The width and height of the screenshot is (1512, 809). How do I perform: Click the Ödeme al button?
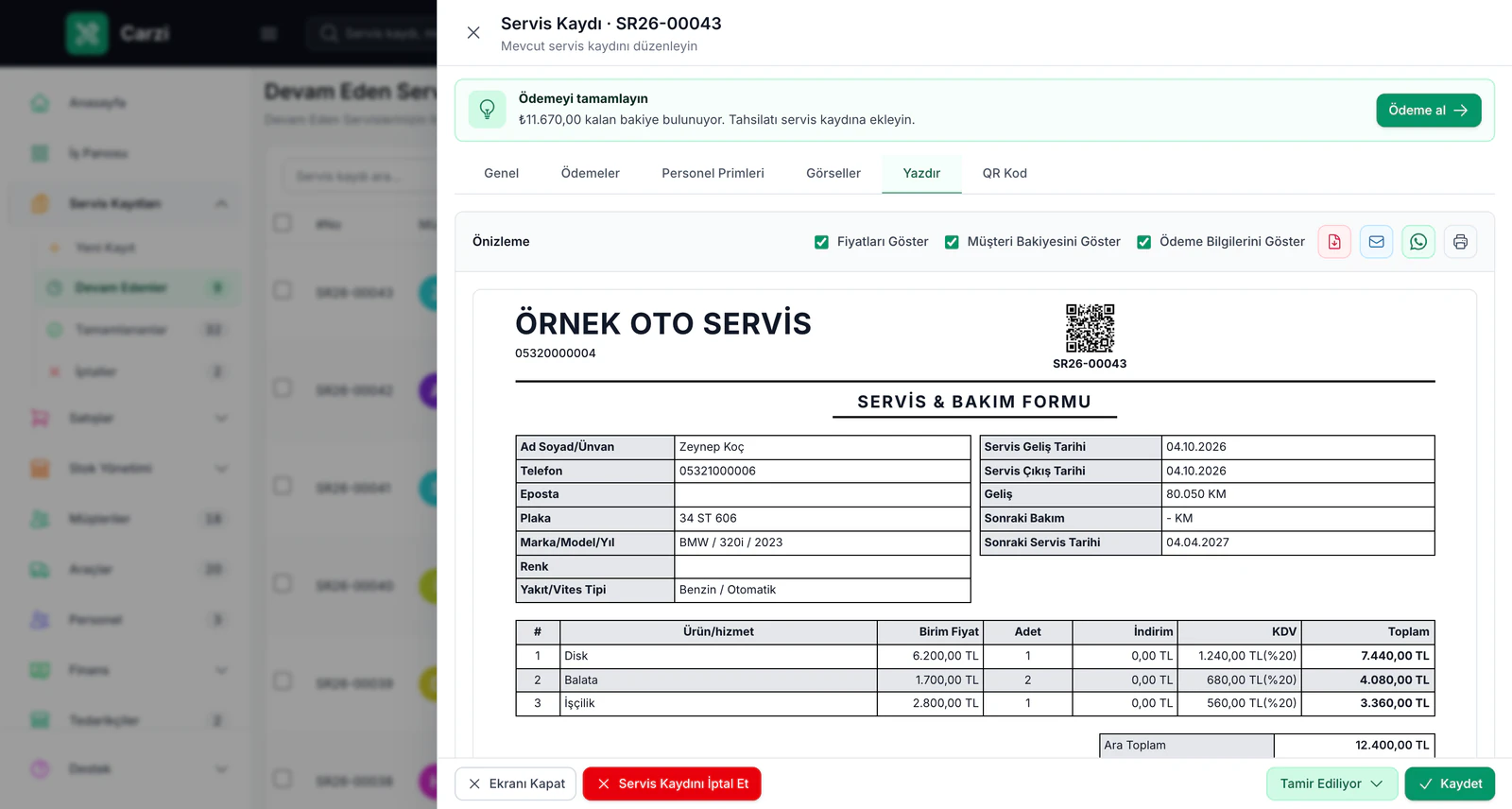1428,111
